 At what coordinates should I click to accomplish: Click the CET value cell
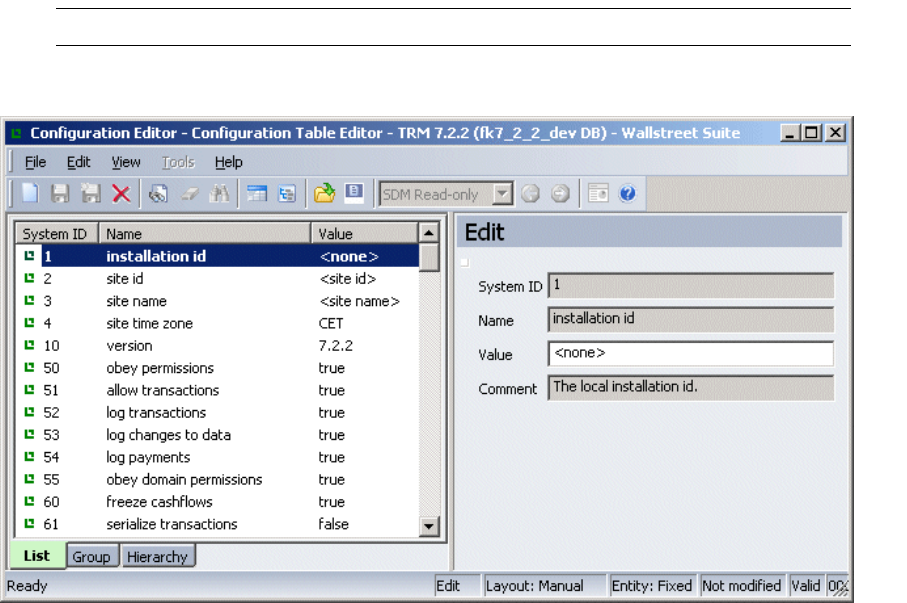click(331, 323)
